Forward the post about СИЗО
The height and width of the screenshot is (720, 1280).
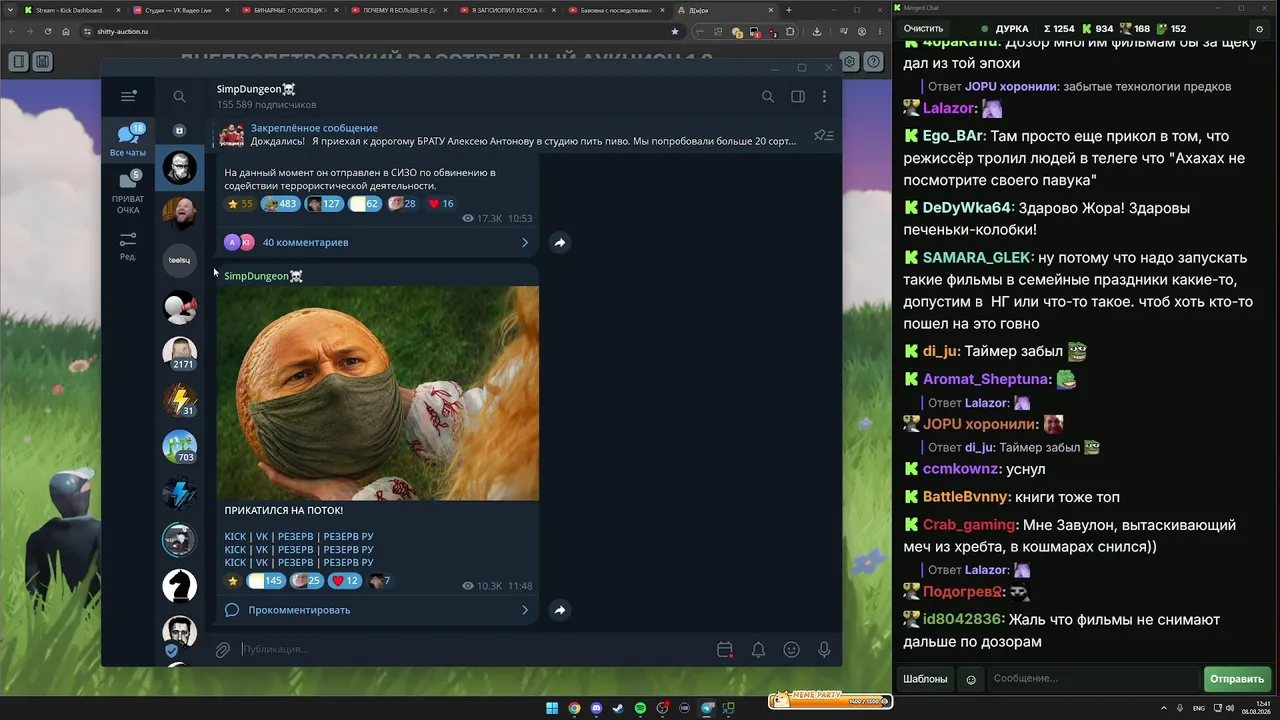click(560, 242)
